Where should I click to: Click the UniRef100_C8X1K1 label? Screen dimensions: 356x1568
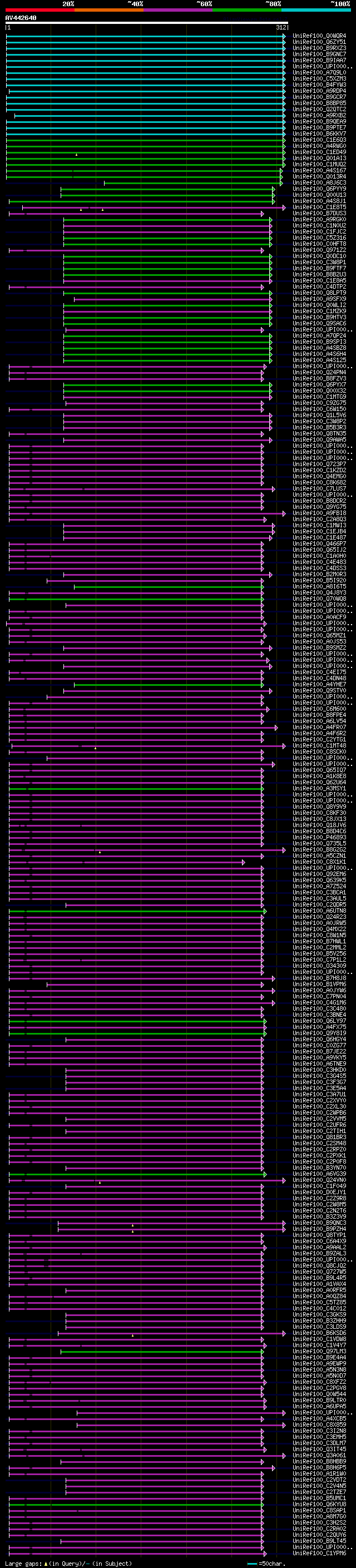coord(319,862)
